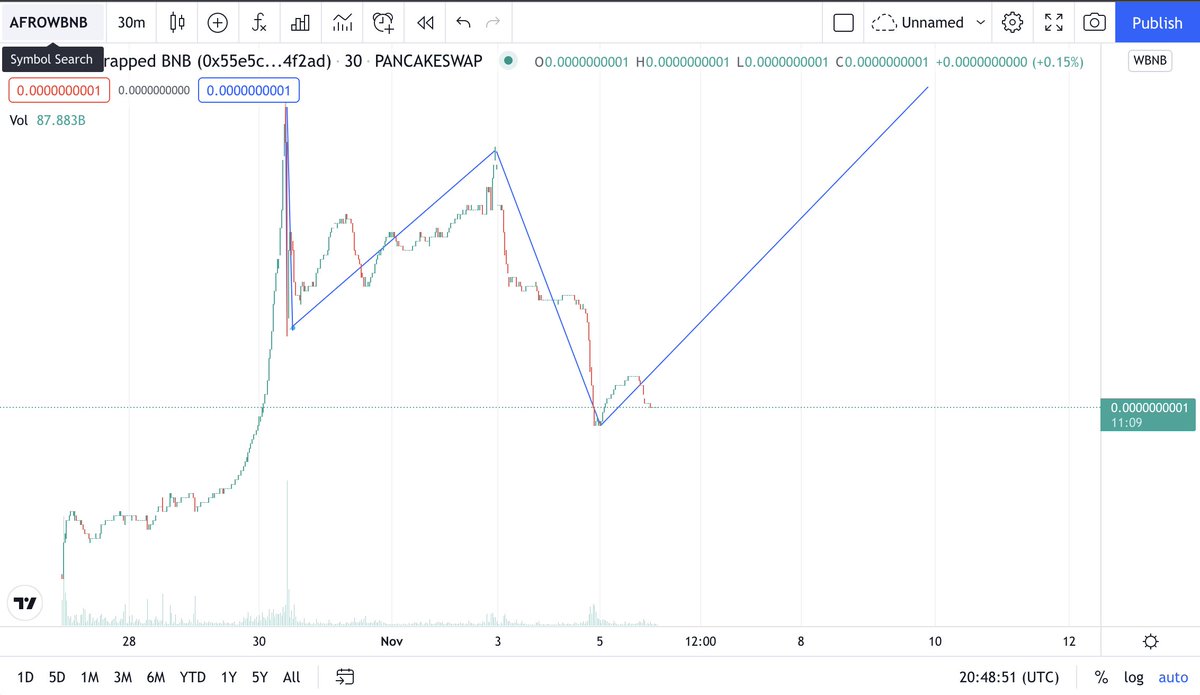Click the Compare symbol plus icon
The image size is (1200, 695).
pos(218,22)
